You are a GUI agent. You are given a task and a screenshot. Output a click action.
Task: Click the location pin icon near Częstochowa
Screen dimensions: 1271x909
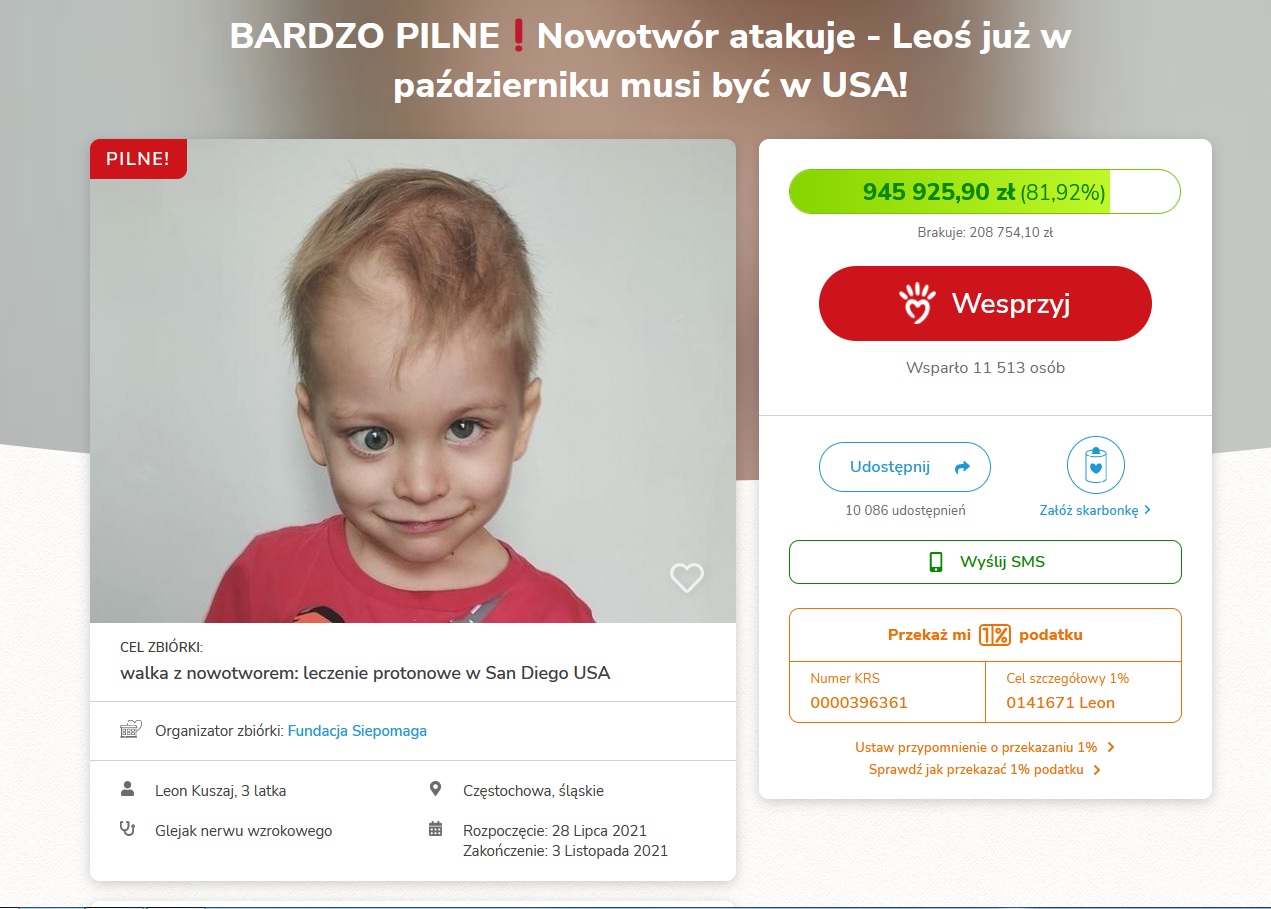pos(435,790)
